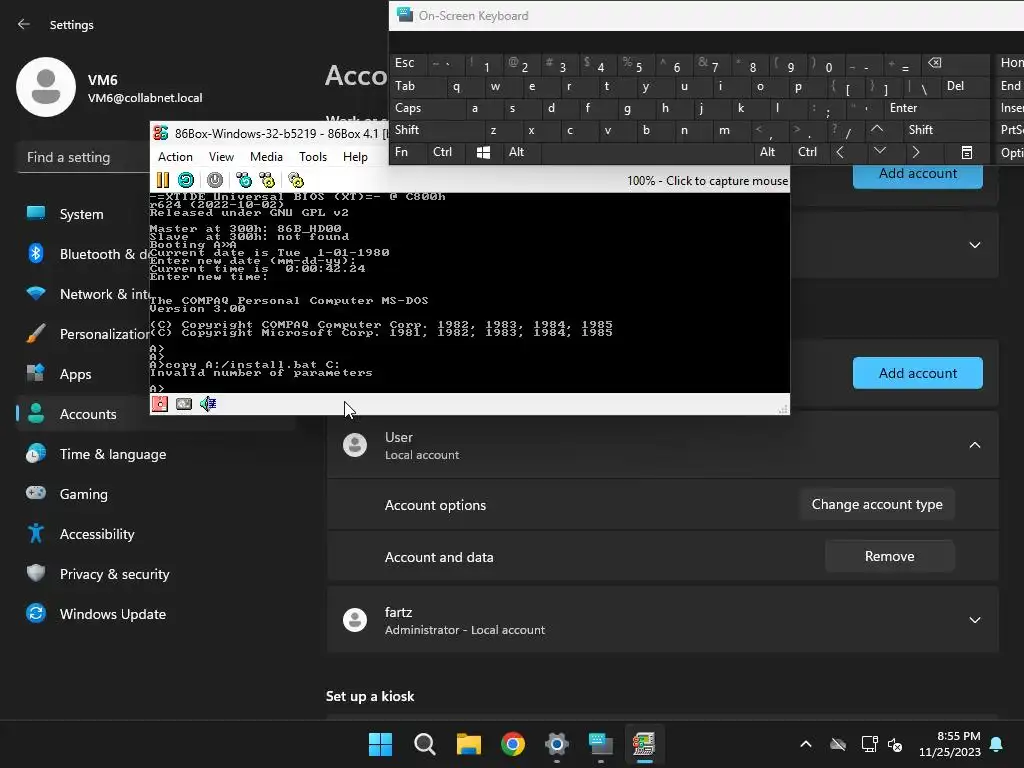
Task: Click the space bar on On-Screen Keyboard
Action: coord(647,152)
